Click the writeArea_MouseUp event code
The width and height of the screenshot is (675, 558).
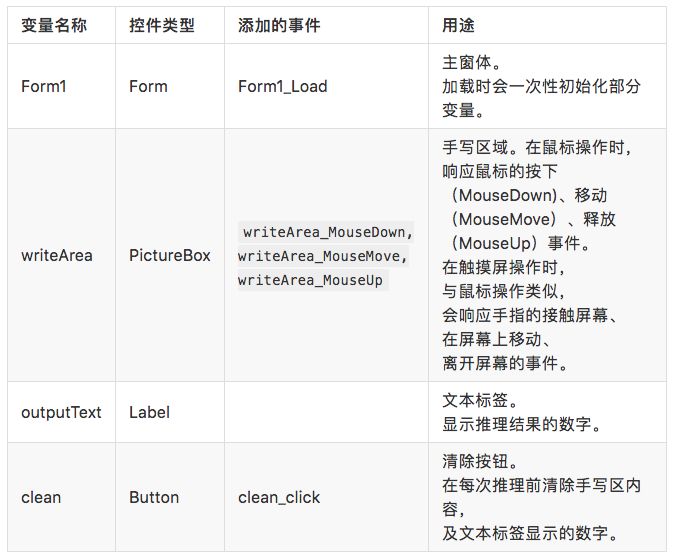point(310,280)
